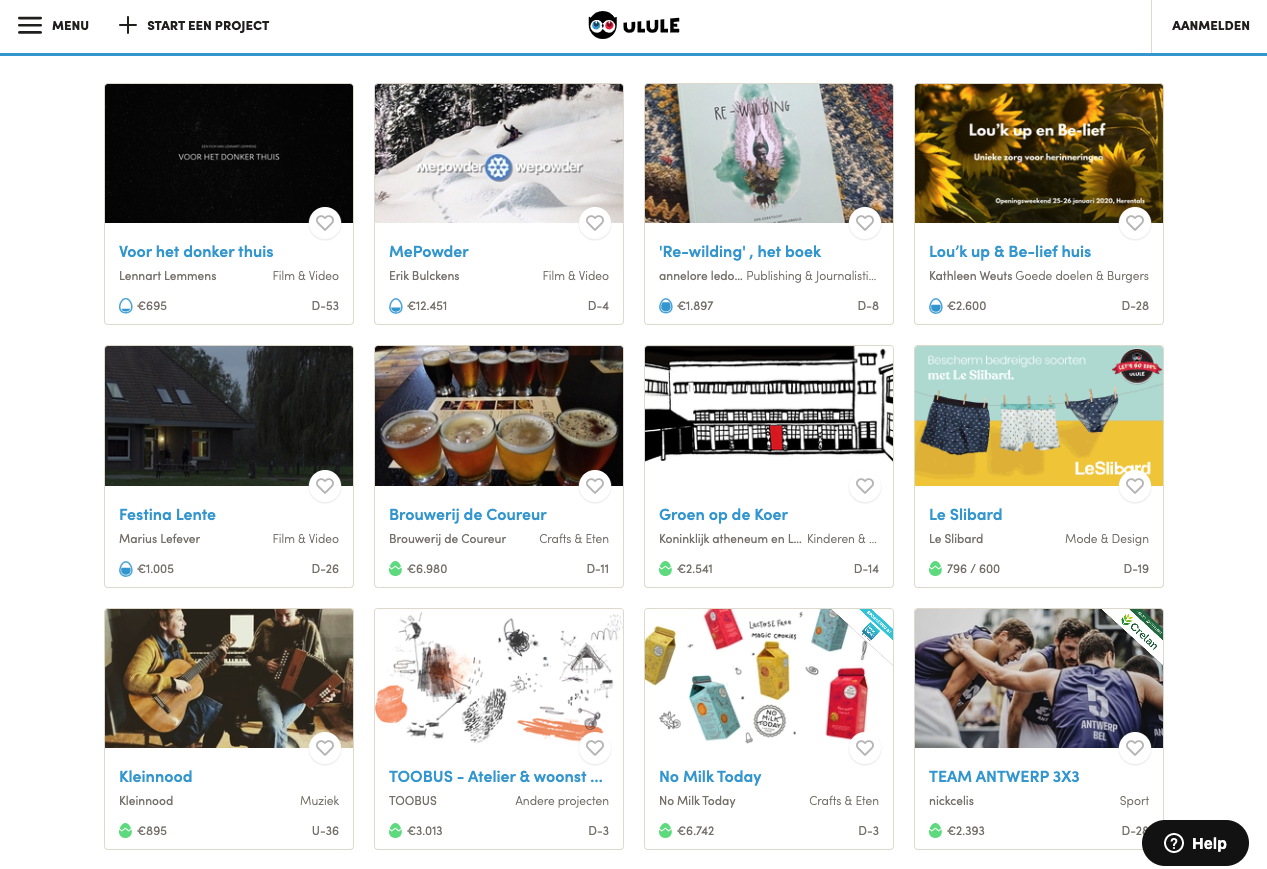Like the 'Re-wilding' book project heart

point(865,223)
